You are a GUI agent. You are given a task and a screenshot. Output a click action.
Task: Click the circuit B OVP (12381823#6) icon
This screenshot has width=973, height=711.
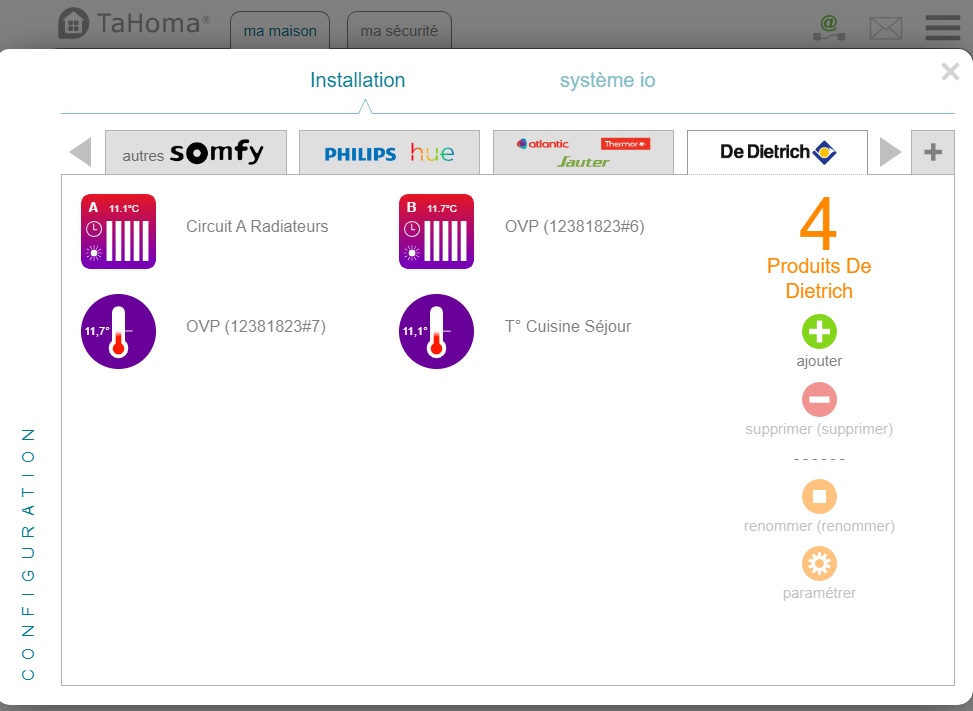tap(436, 231)
